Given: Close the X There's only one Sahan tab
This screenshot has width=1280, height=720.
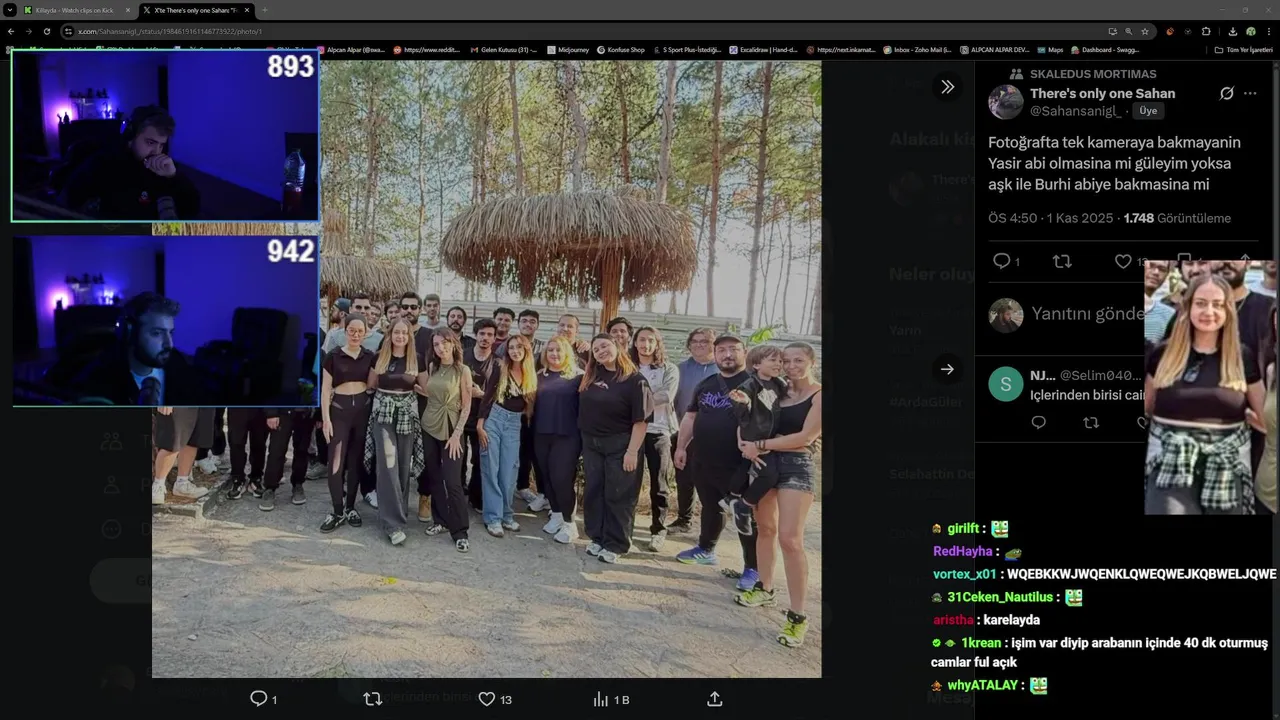Looking at the screenshot, I should click(247, 10).
